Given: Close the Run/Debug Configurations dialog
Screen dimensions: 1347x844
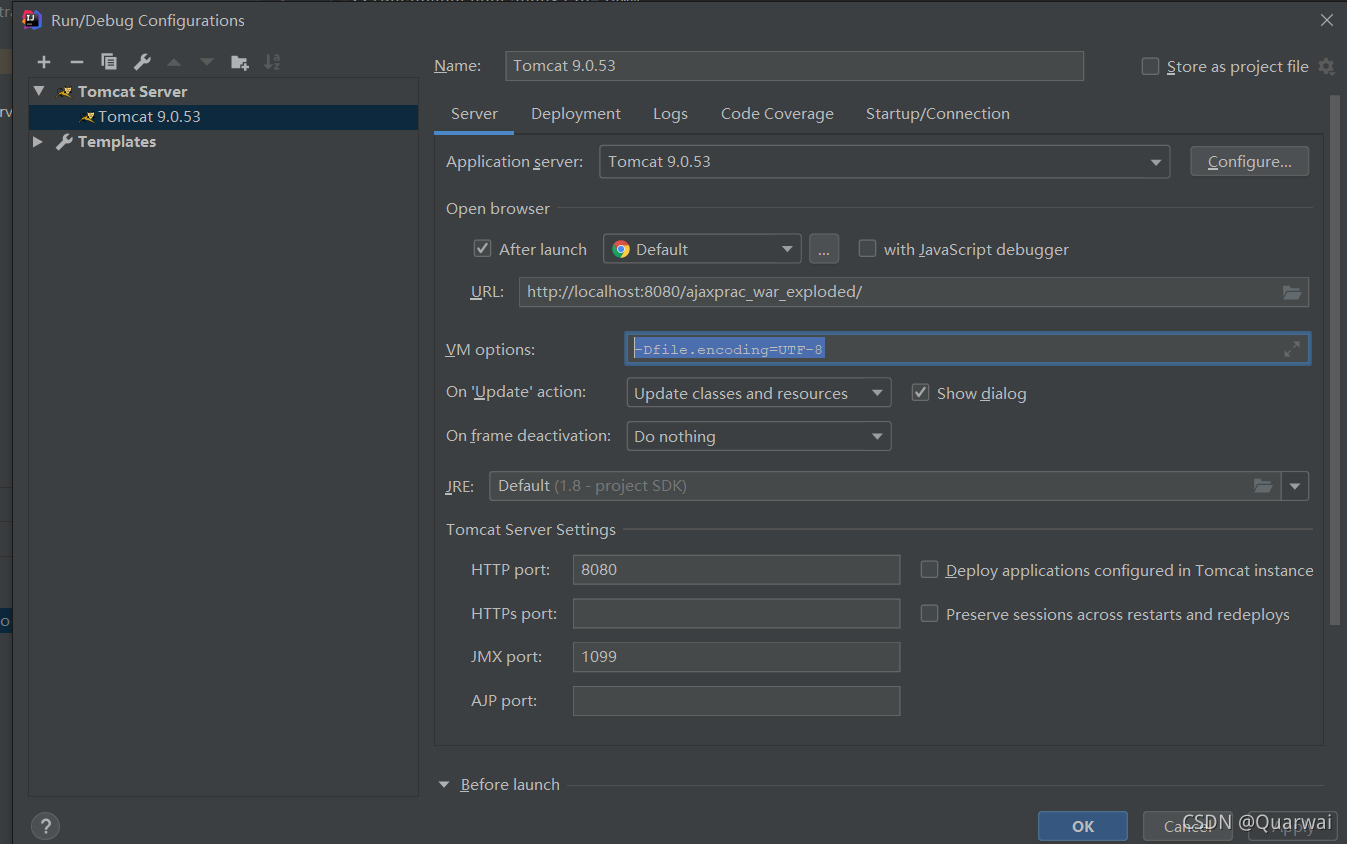Looking at the screenshot, I should 1326,20.
